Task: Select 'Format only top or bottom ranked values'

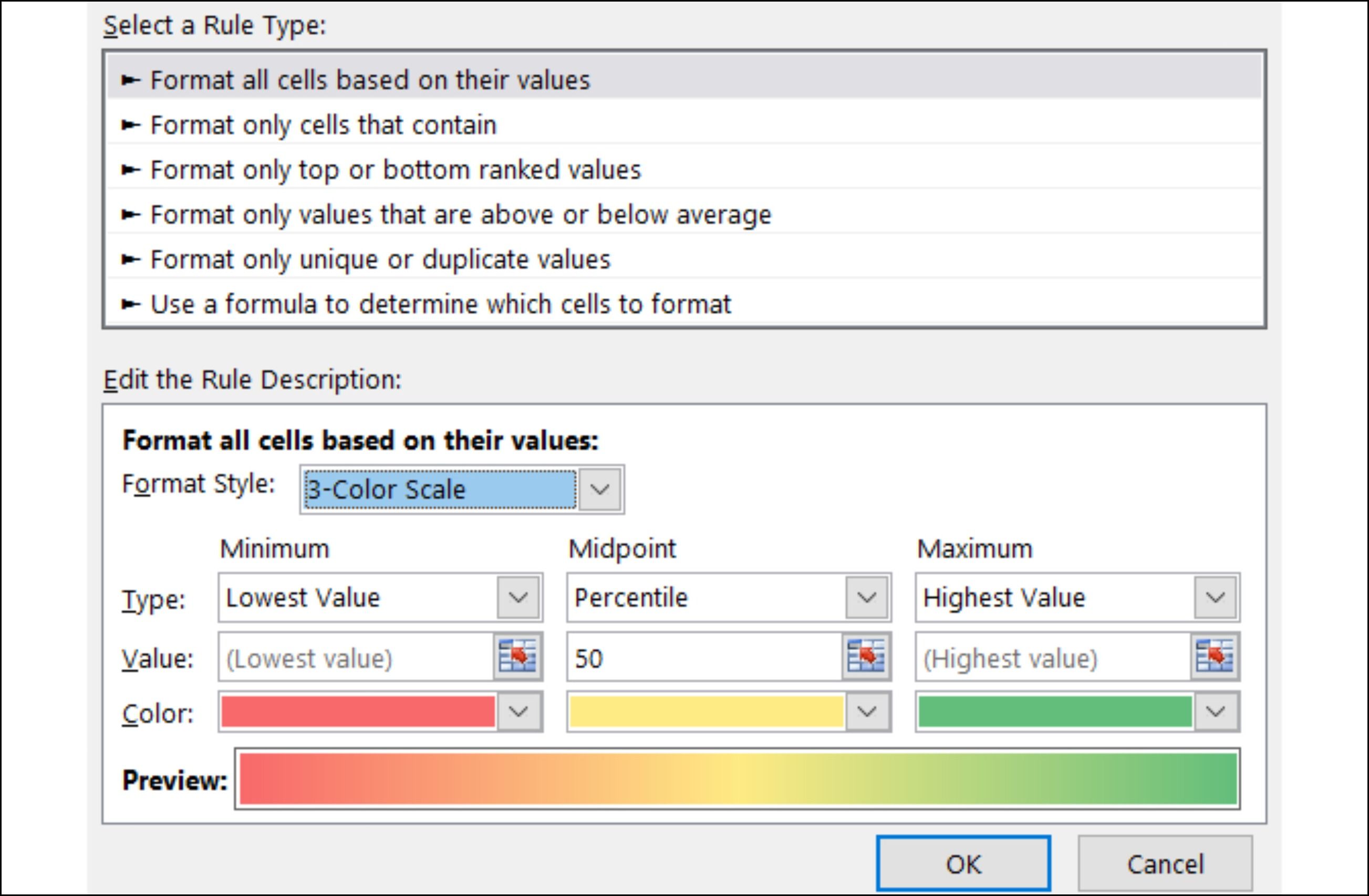Action: 395,170
